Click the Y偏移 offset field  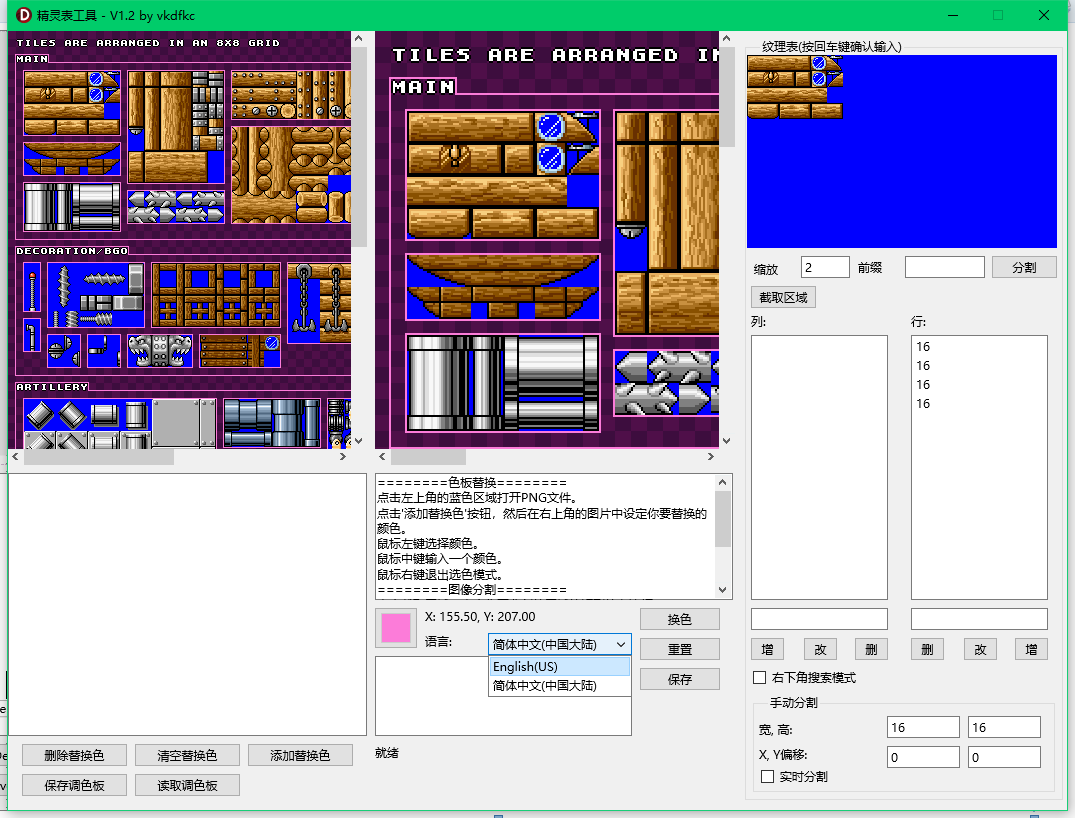1004,757
